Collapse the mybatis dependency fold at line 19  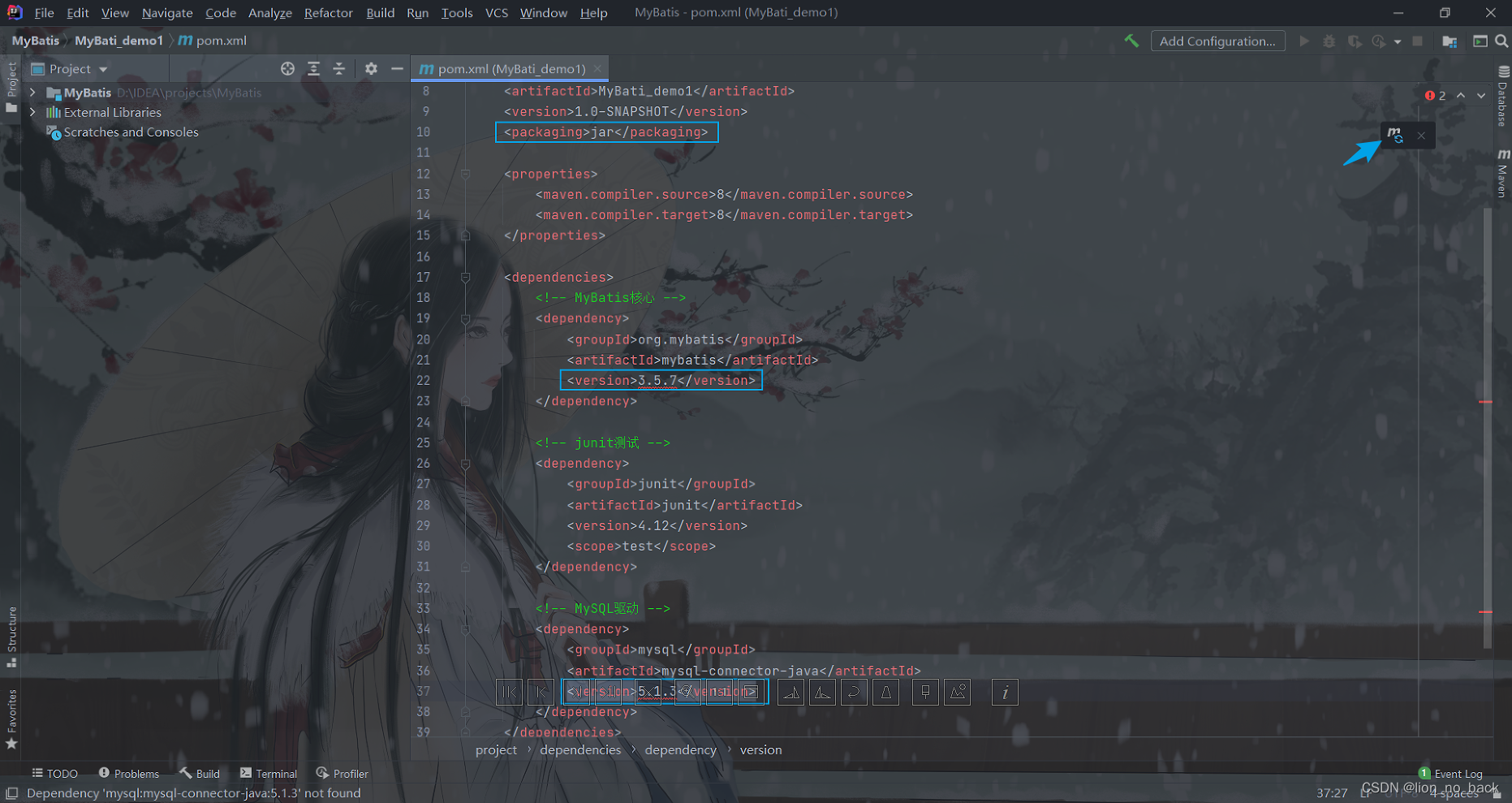[465, 318]
